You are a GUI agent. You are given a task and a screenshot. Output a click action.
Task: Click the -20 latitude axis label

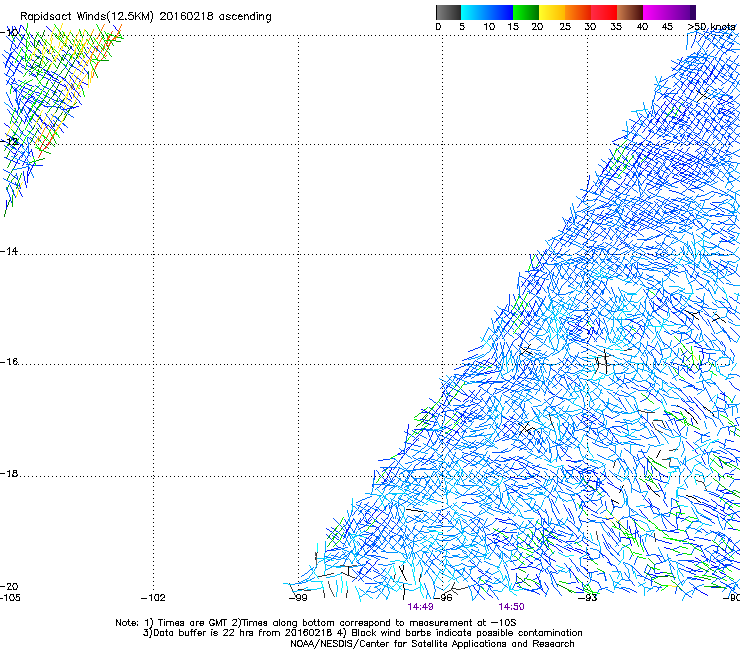(9, 586)
